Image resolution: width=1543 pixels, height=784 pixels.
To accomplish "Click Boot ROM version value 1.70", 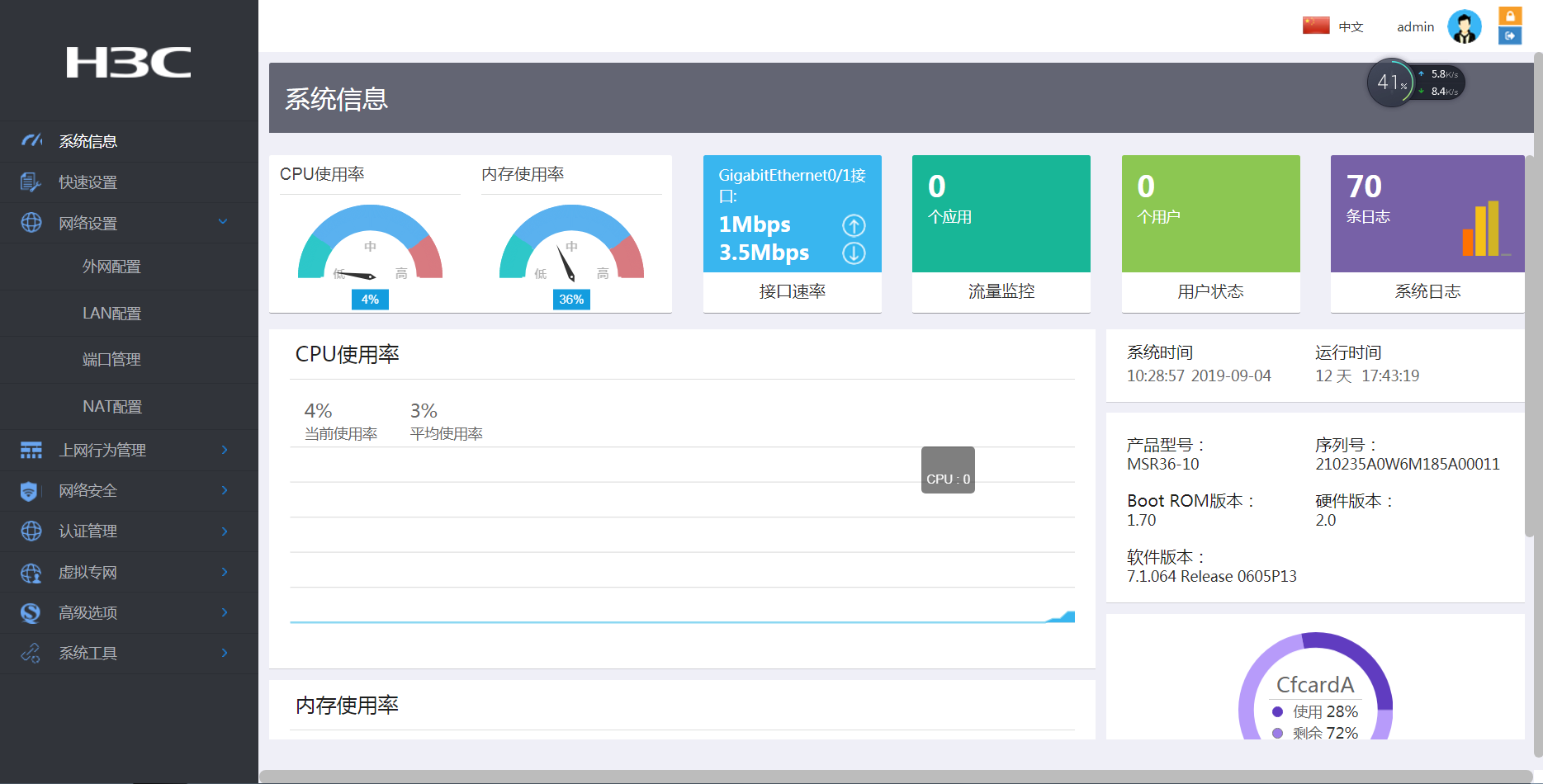I will (x=1142, y=521).
